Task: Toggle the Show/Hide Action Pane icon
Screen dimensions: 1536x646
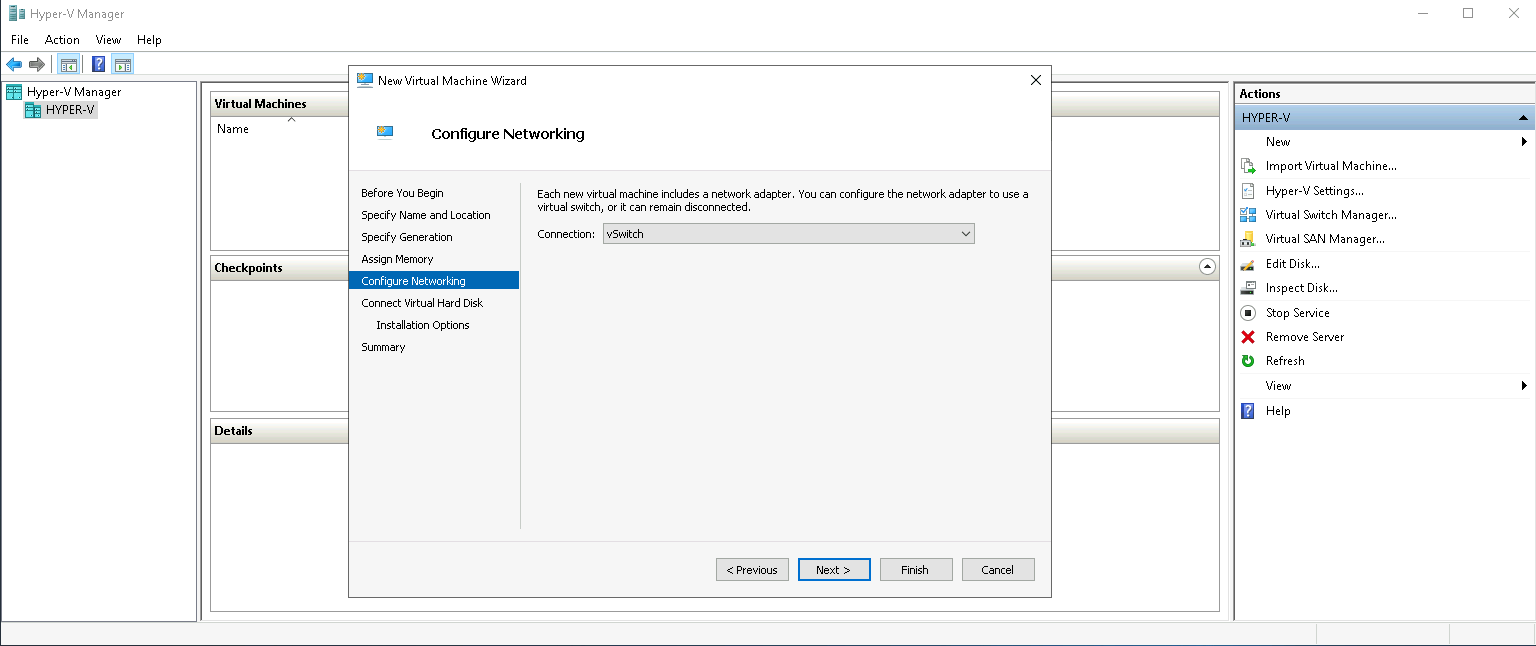Action: click(123, 65)
